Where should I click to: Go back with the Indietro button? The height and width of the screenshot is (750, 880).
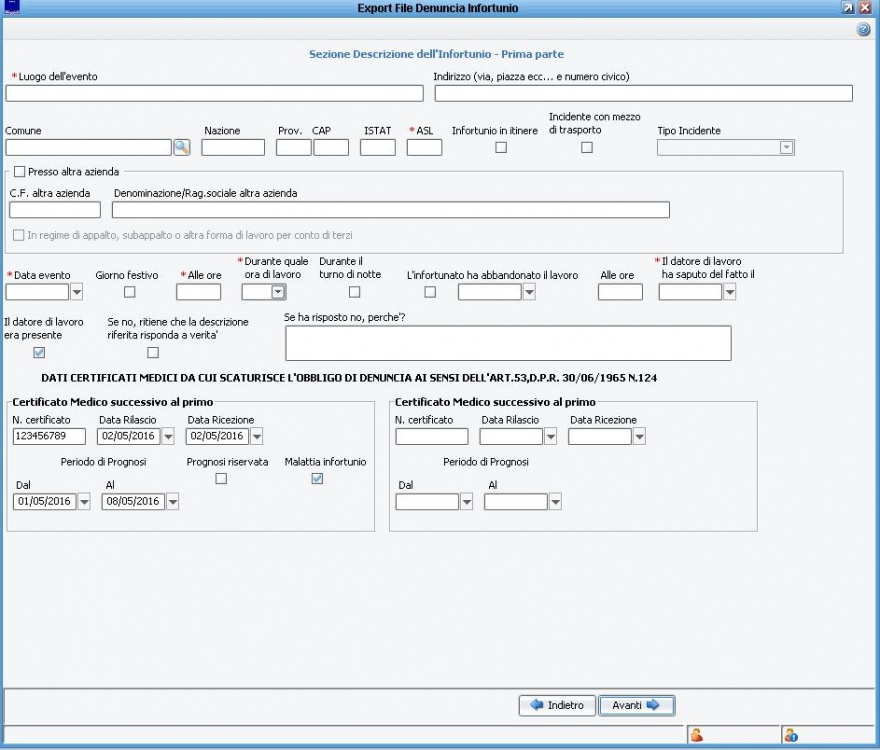pyautogui.click(x=557, y=705)
